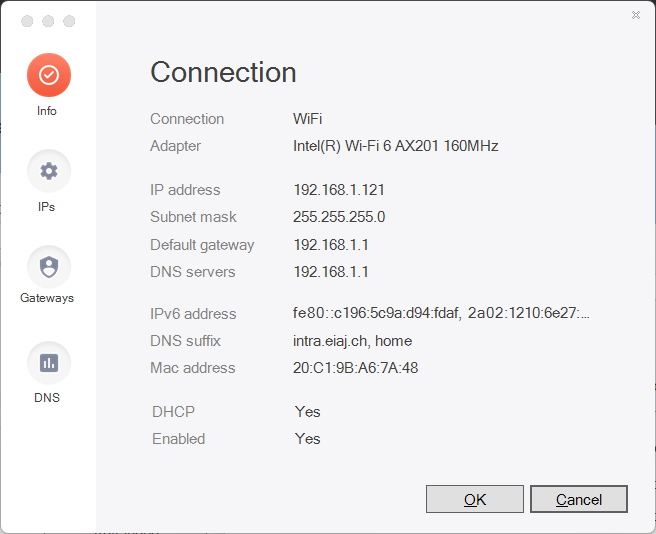Click the IP address value 192.168.1.121
The image size is (656, 534).
[x=339, y=190]
